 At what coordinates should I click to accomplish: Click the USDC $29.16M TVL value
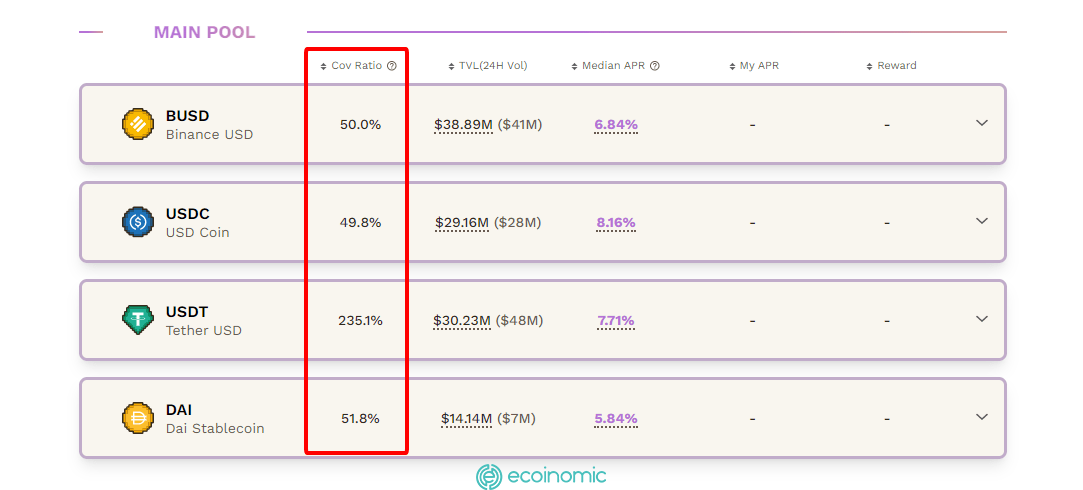point(463,223)
